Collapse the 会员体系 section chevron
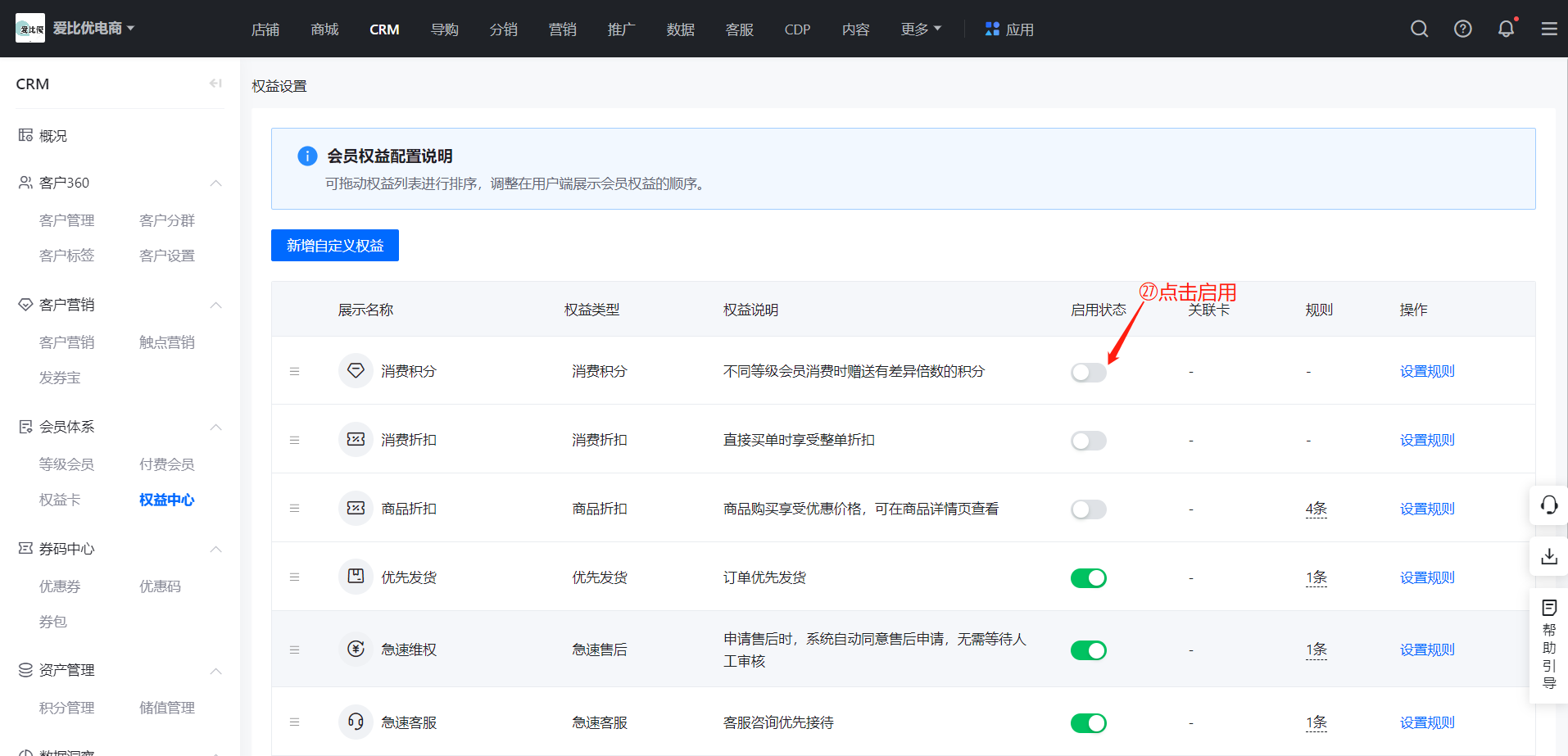 pyautogui.click(x=216, y=427)
